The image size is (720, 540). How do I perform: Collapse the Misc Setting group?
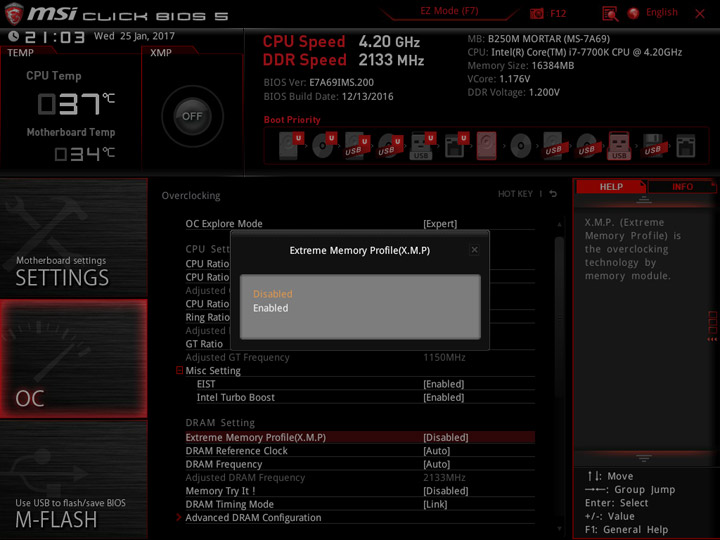[x=180, y=370]
